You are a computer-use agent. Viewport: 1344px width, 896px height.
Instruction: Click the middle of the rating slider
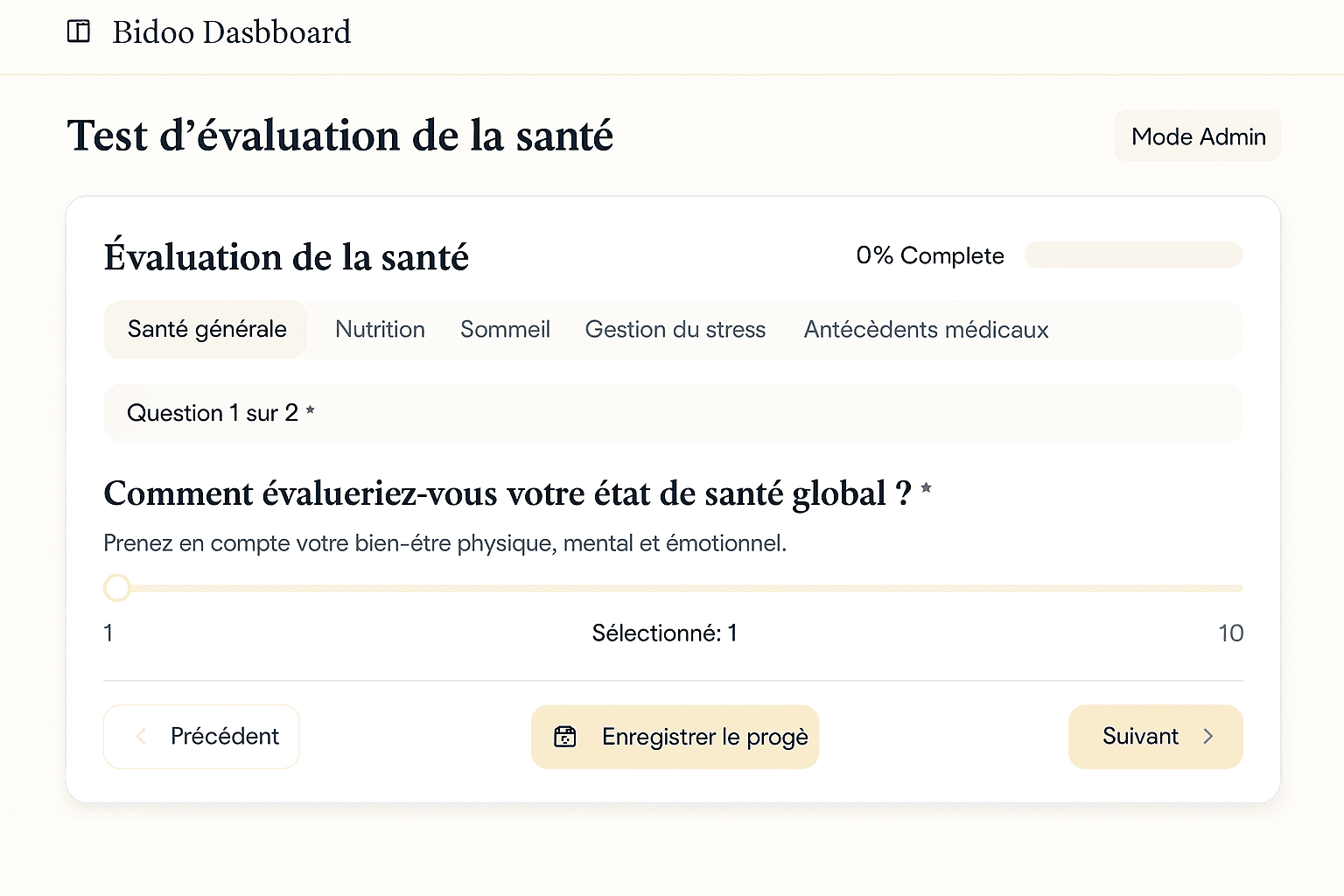click(x=673, y=588)
